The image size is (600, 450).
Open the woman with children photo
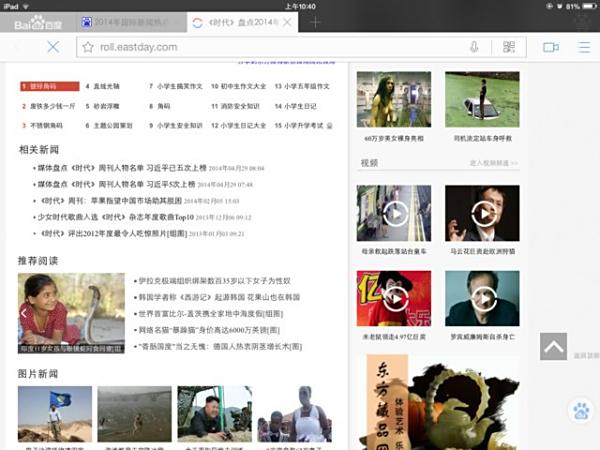point(295,414)
